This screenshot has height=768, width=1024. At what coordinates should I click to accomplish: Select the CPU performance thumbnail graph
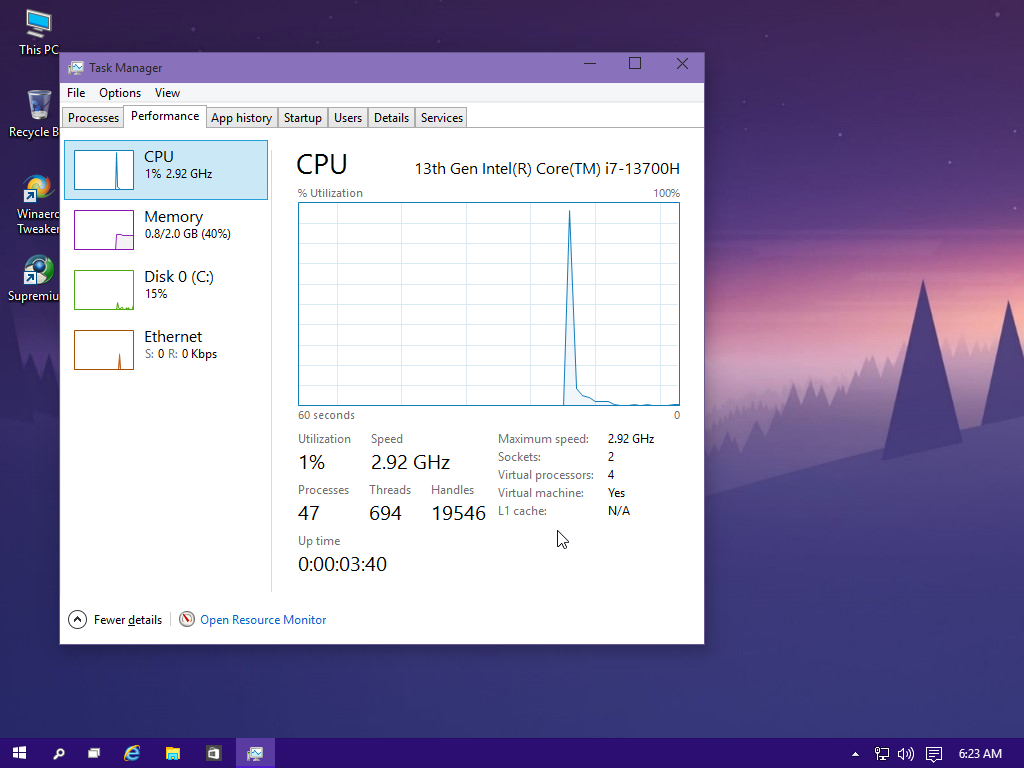[x=104, y=170]
